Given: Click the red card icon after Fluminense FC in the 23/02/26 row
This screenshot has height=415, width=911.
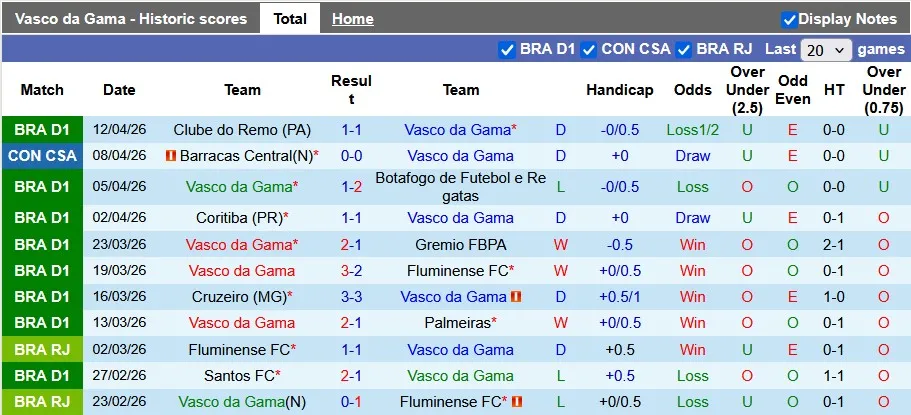Looking at the screenshot, I should (x=516, y=402).
